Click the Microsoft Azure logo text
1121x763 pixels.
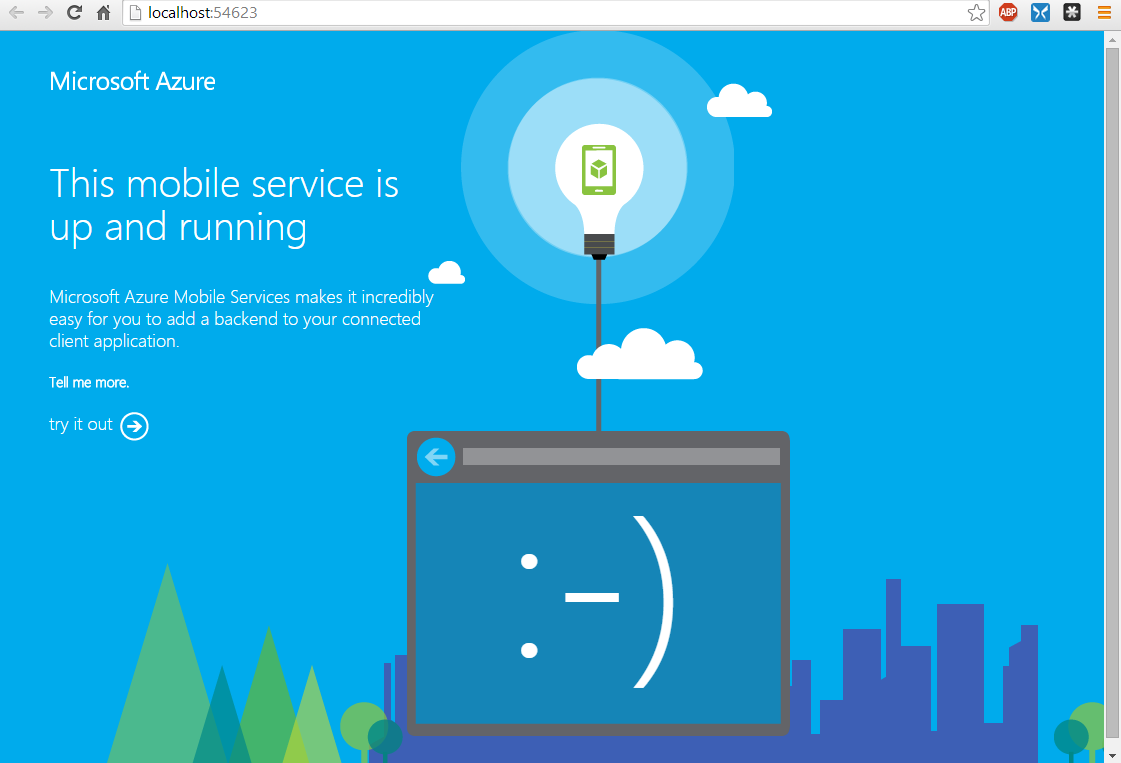click(x=132, y=82)
